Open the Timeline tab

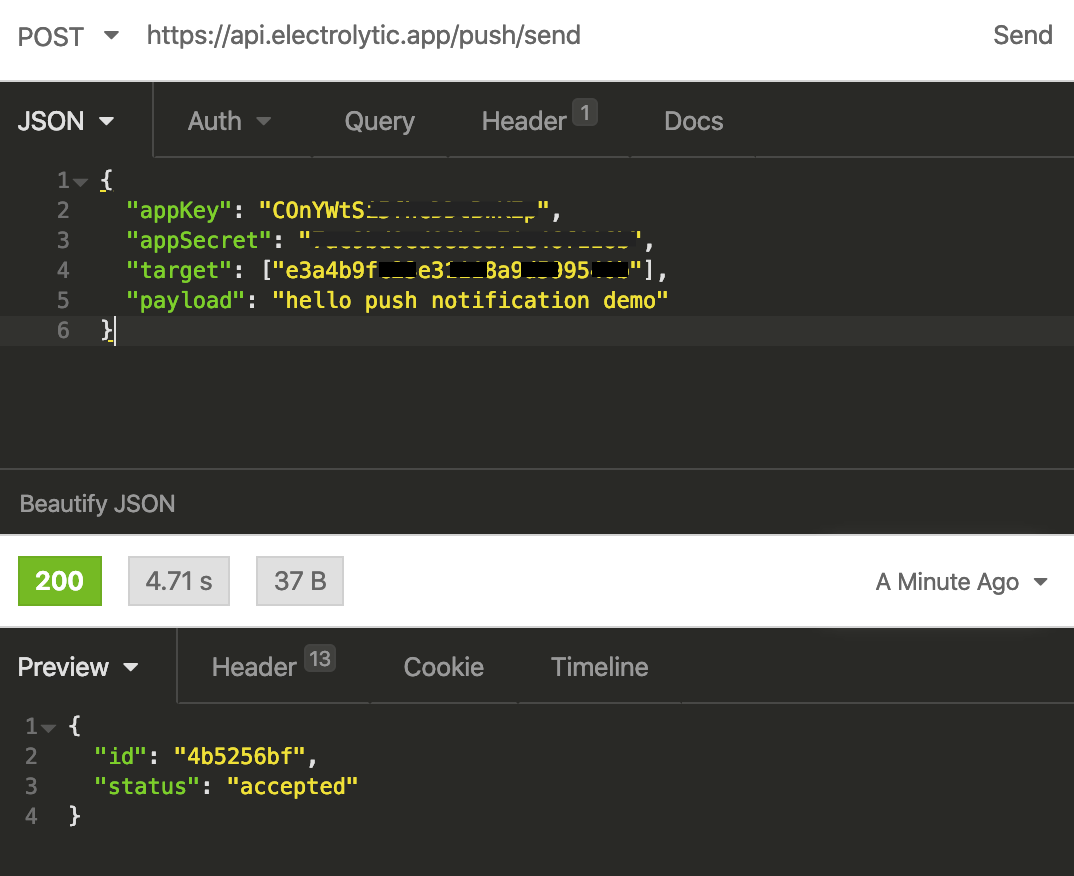pos(599,667)
